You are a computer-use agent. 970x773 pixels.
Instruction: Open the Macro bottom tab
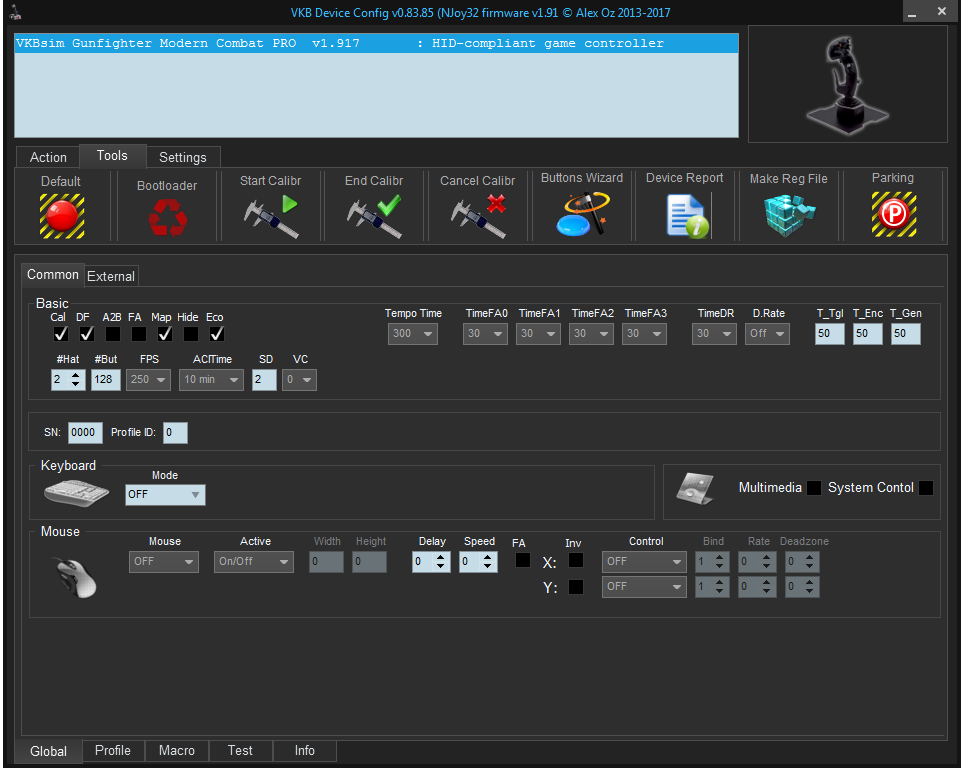[x=177, y=751]
